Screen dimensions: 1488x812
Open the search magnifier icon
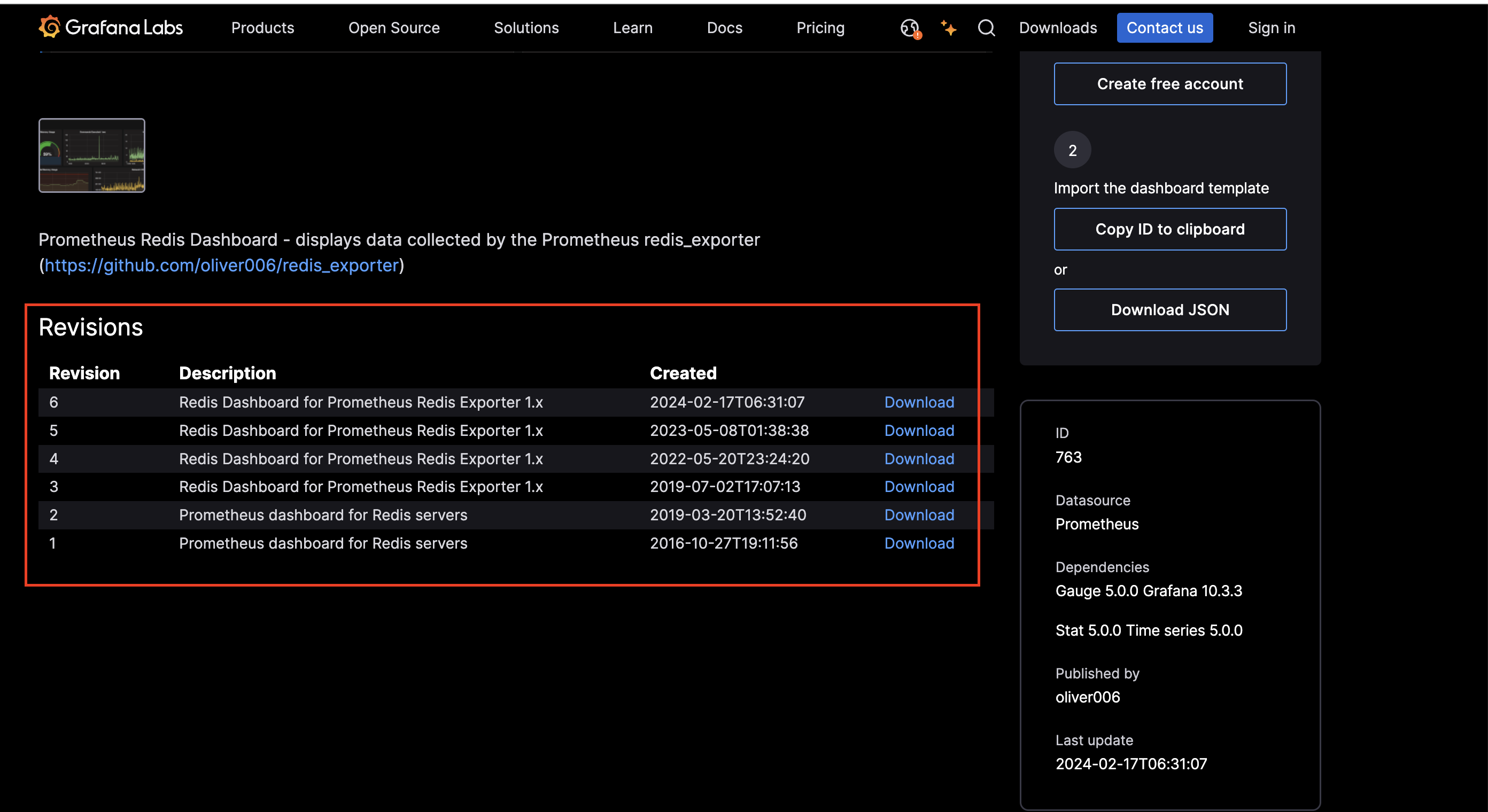point(986,27)
